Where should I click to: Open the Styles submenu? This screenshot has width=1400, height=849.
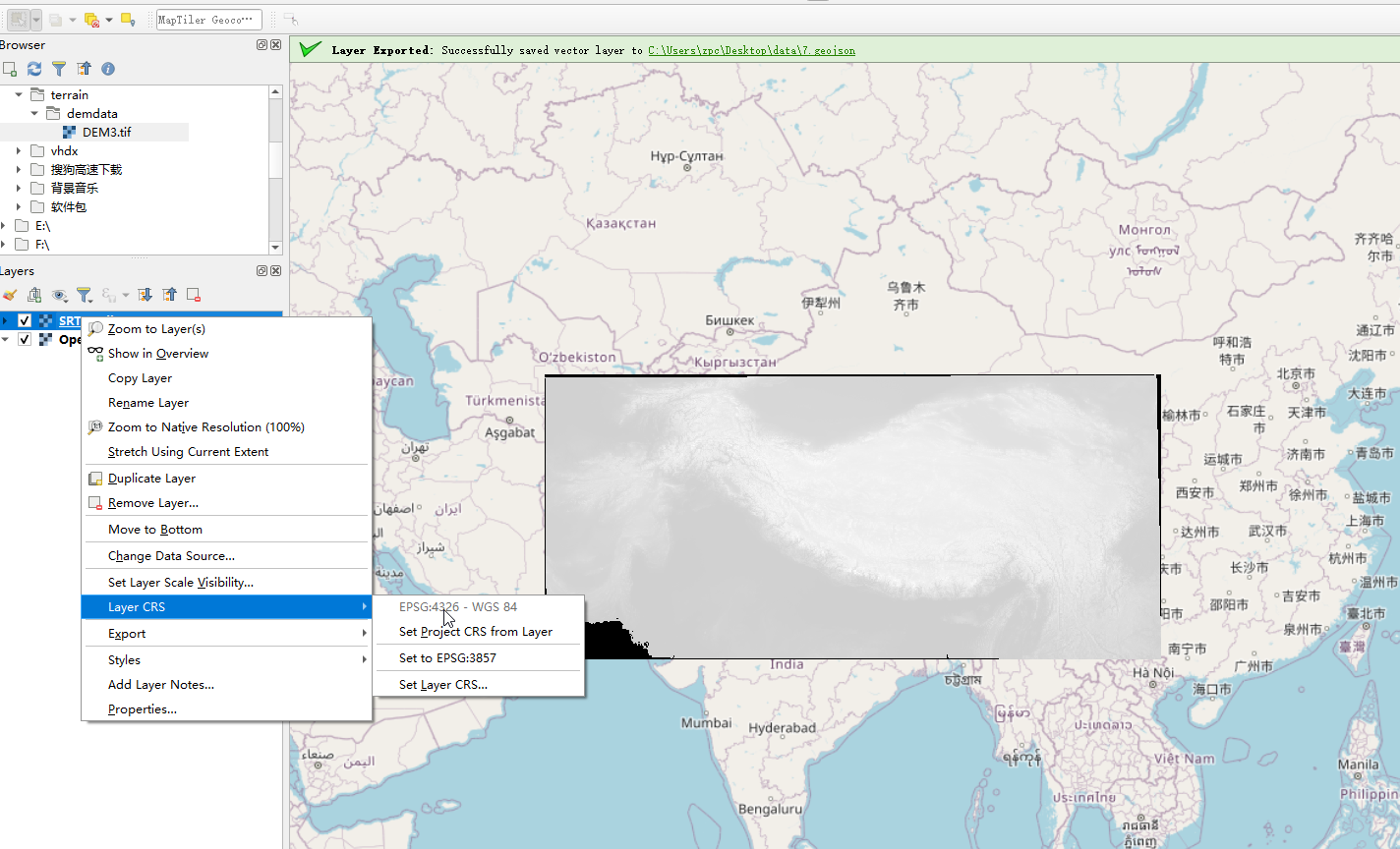226,660
